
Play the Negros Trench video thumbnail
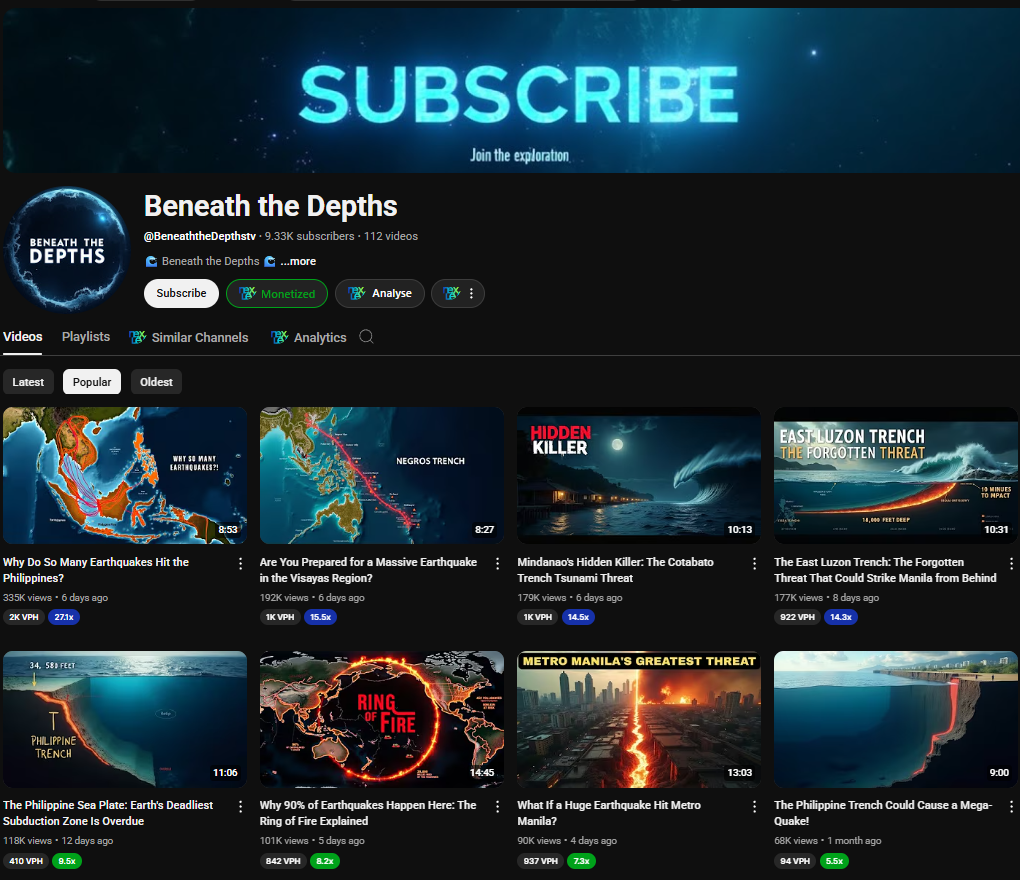381,475
